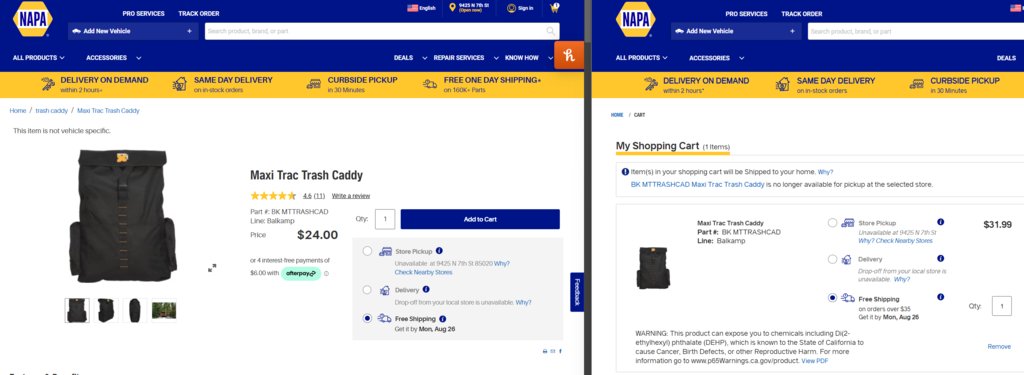This screenshot has height=375, width=1024.
Task: Open the Honey extension orange icon
Action: click(569, 56)
